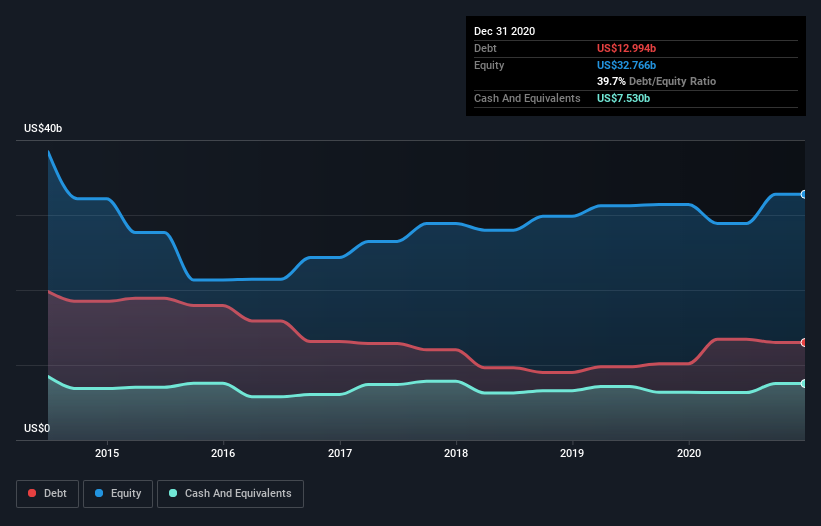Click the blue Equity legend dot
Image resolution: width=821 pixels, height=526 pixels.
pos(99,493)
